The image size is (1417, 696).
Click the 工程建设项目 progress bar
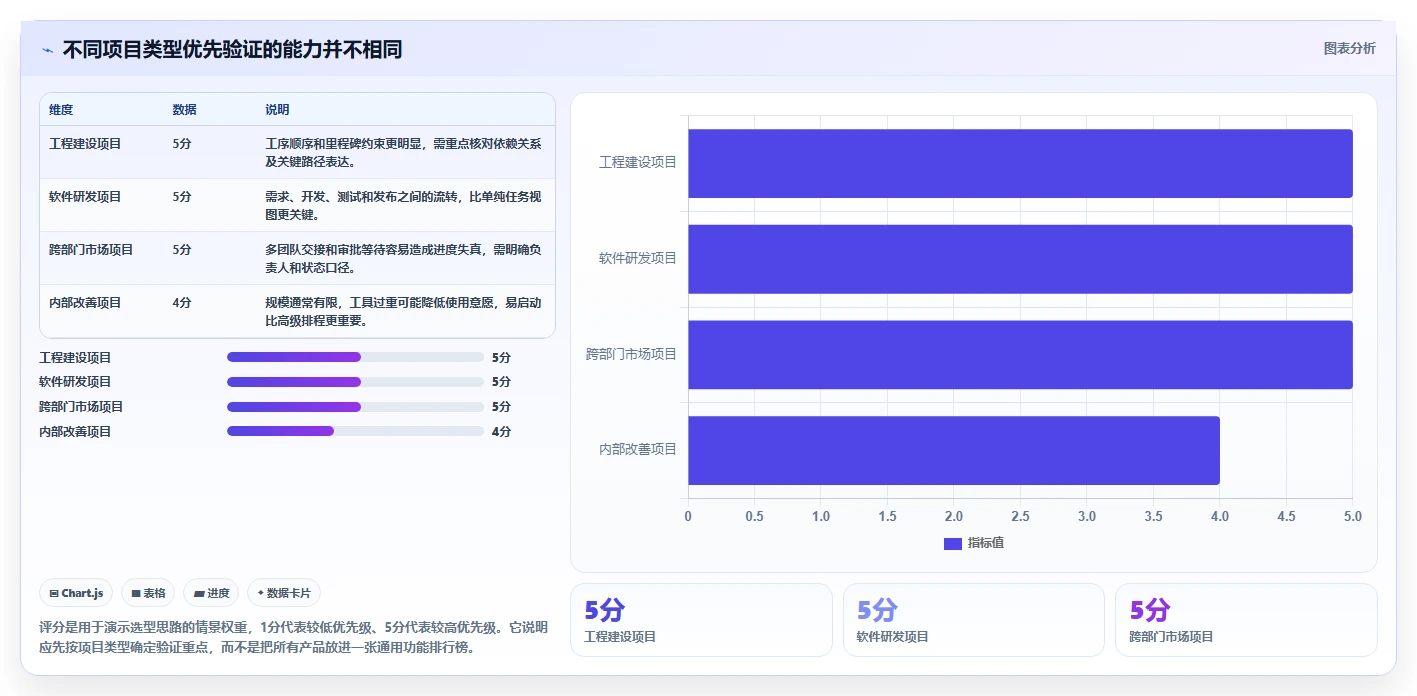point(355,357)
